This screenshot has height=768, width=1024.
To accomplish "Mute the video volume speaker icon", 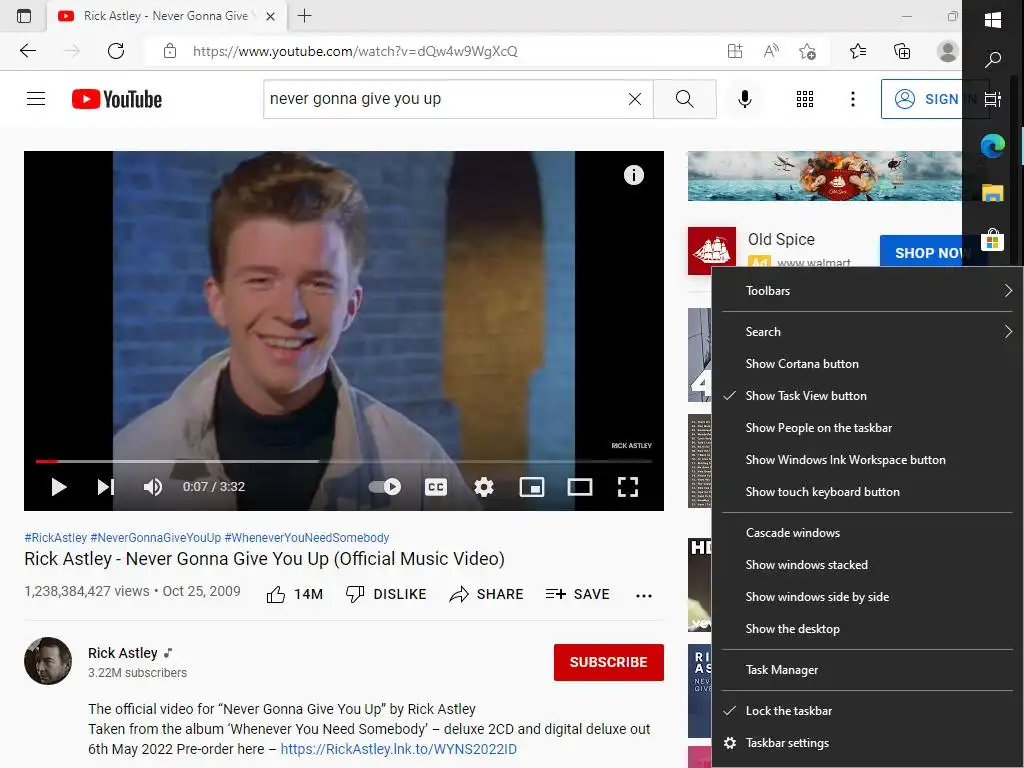I will coord(153,487).
